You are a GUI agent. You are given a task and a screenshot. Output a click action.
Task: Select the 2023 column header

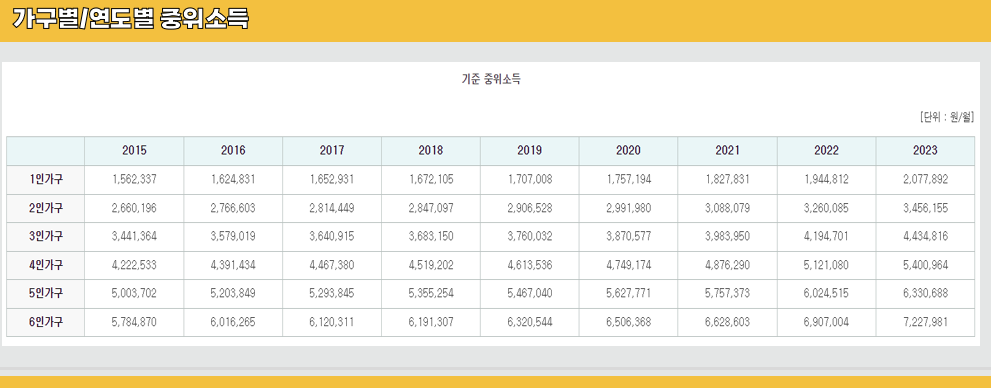pos(925,150)
